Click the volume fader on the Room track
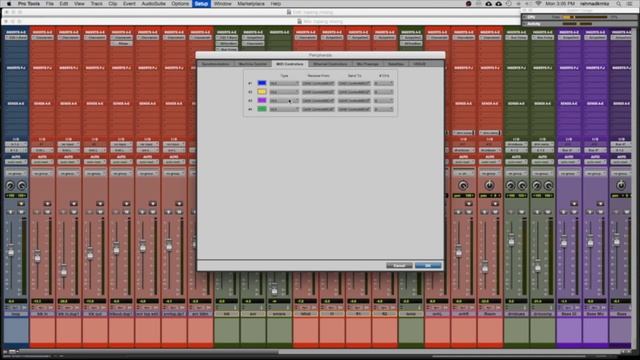Screen dimensions: 640x360 [485, 267]
